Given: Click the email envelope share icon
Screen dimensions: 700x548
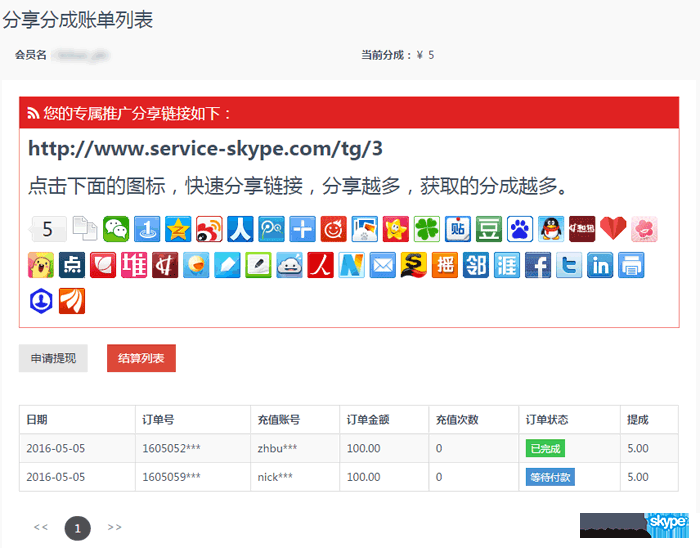Looking at the screenshot, I should (382, 265).
